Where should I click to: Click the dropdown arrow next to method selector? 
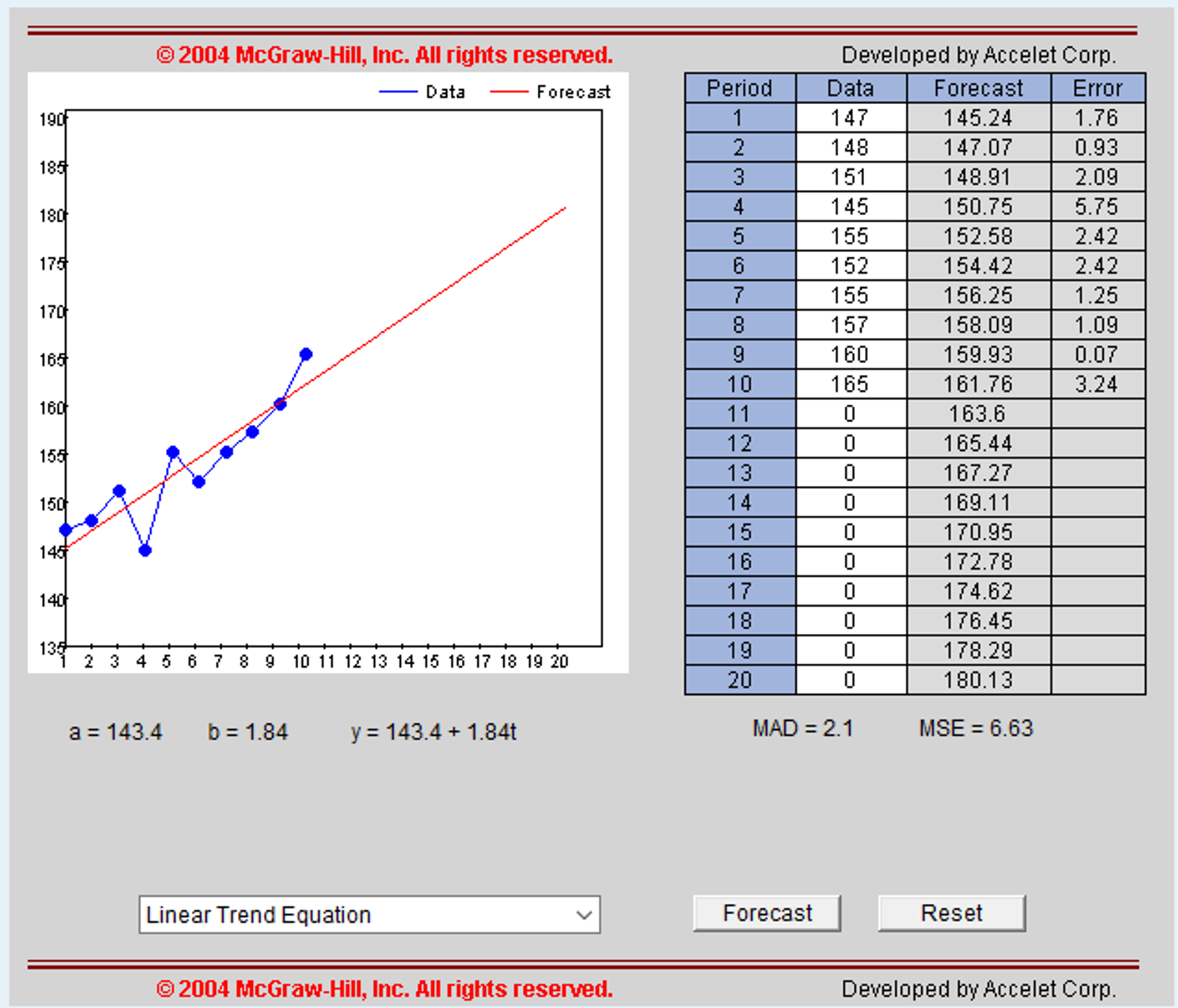click(583, 915)
